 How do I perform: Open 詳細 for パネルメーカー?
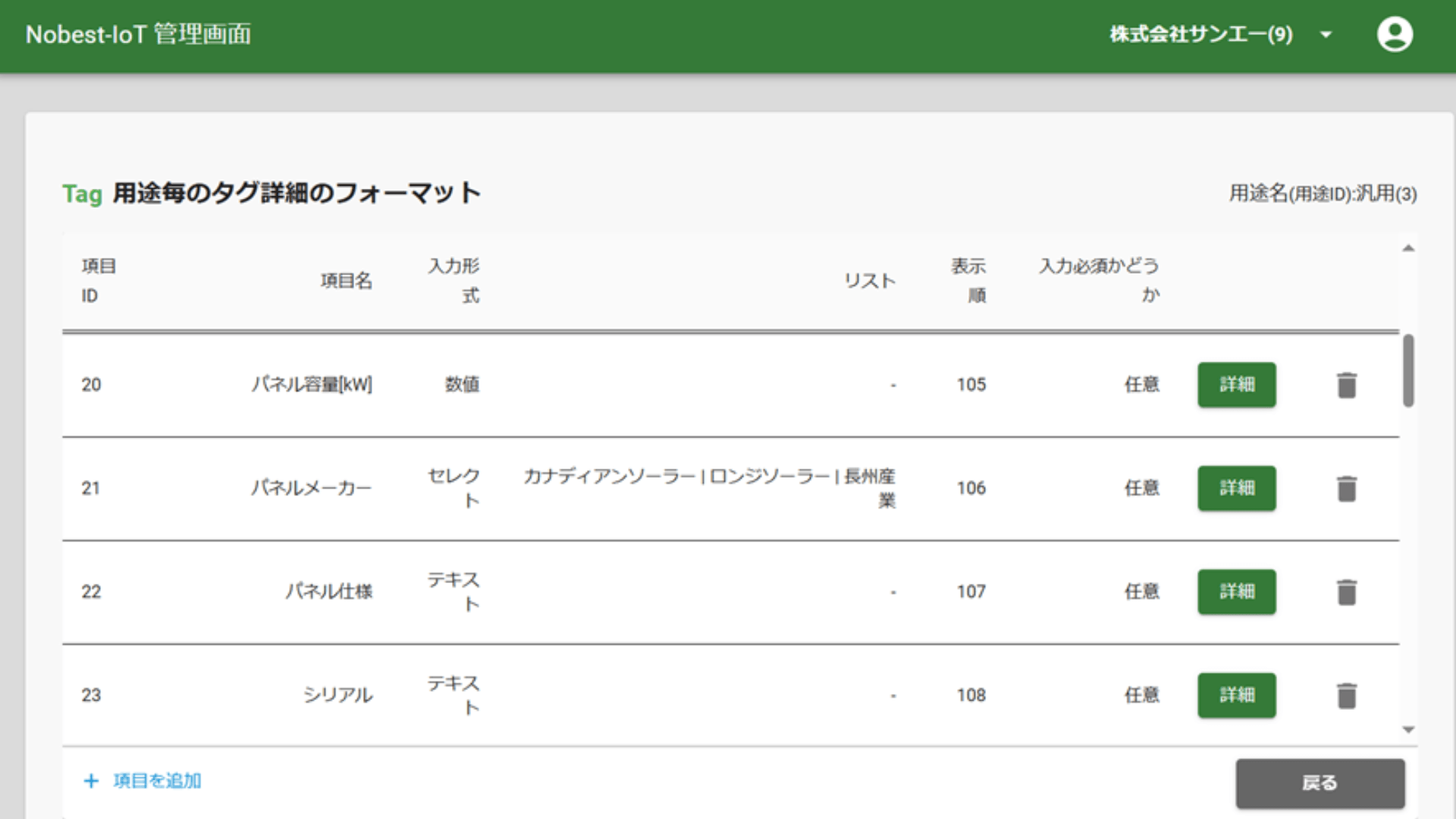[x=1236, y=489]
